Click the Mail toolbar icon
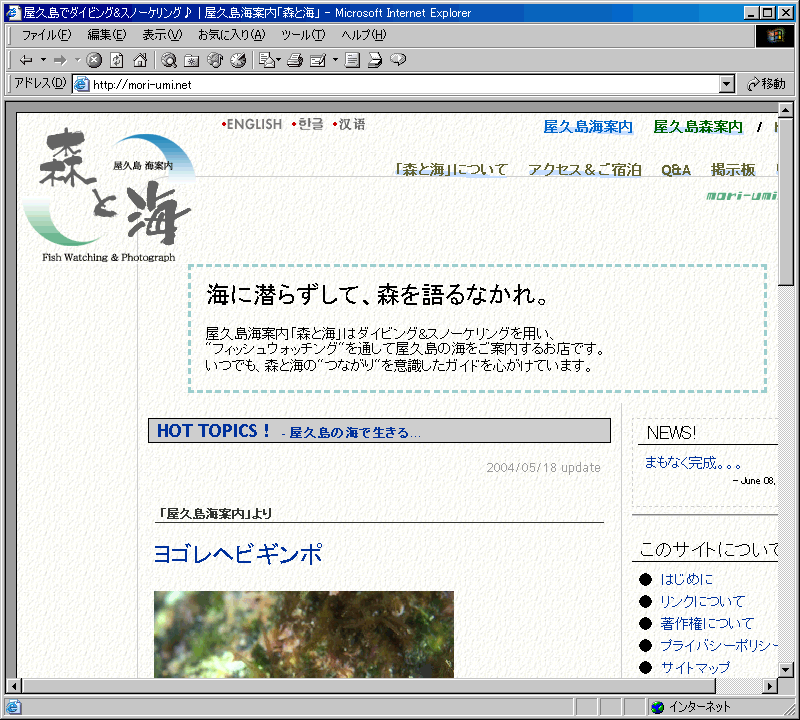 266,60
